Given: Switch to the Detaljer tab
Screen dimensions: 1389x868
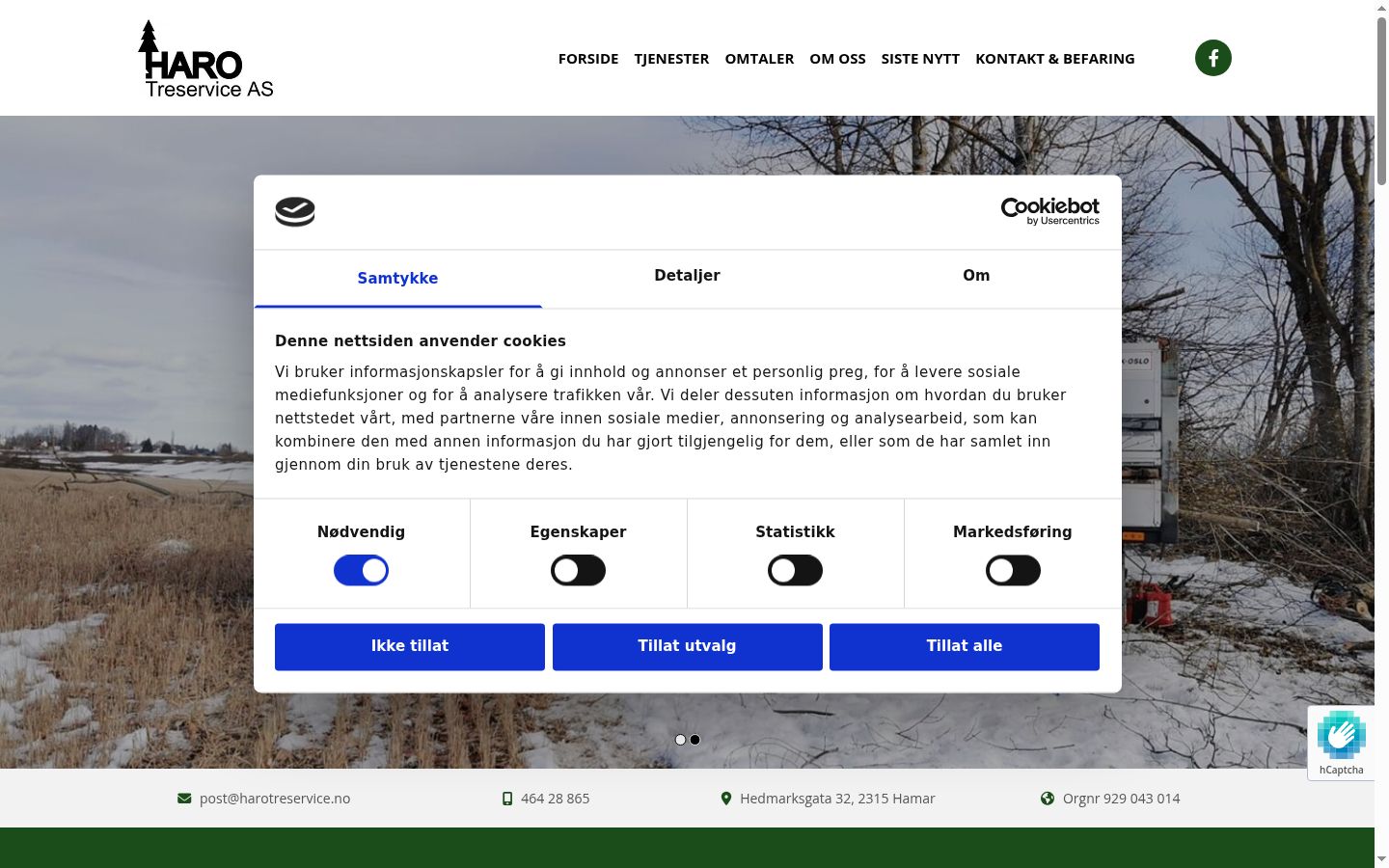Looking at the screenshot, I should (687, 276).
